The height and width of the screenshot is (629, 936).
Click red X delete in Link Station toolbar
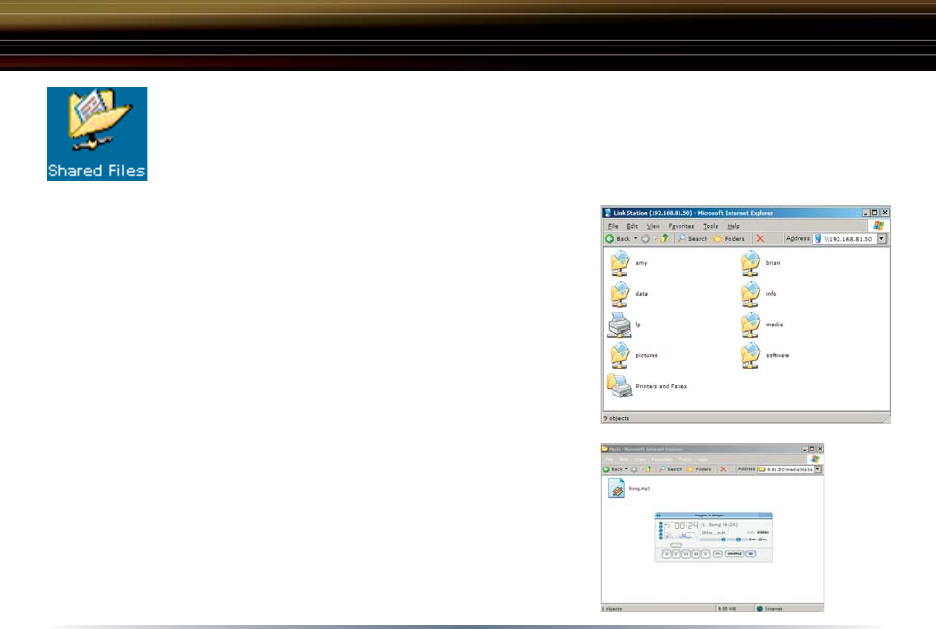click(x=760, y=239)
